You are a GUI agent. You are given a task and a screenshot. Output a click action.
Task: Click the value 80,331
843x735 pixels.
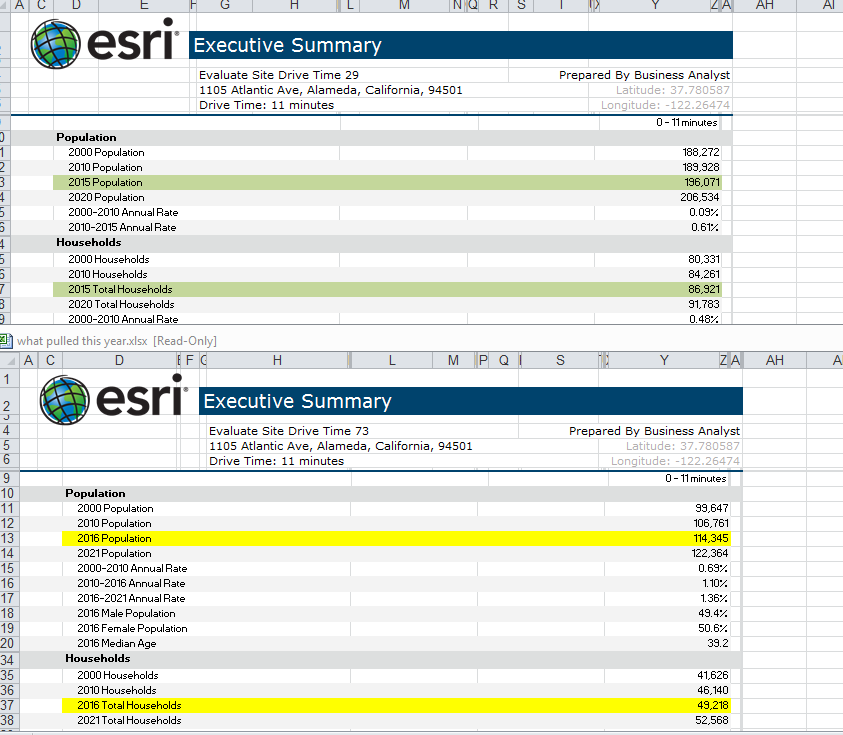pyautogui.click(x=704, y=259)
